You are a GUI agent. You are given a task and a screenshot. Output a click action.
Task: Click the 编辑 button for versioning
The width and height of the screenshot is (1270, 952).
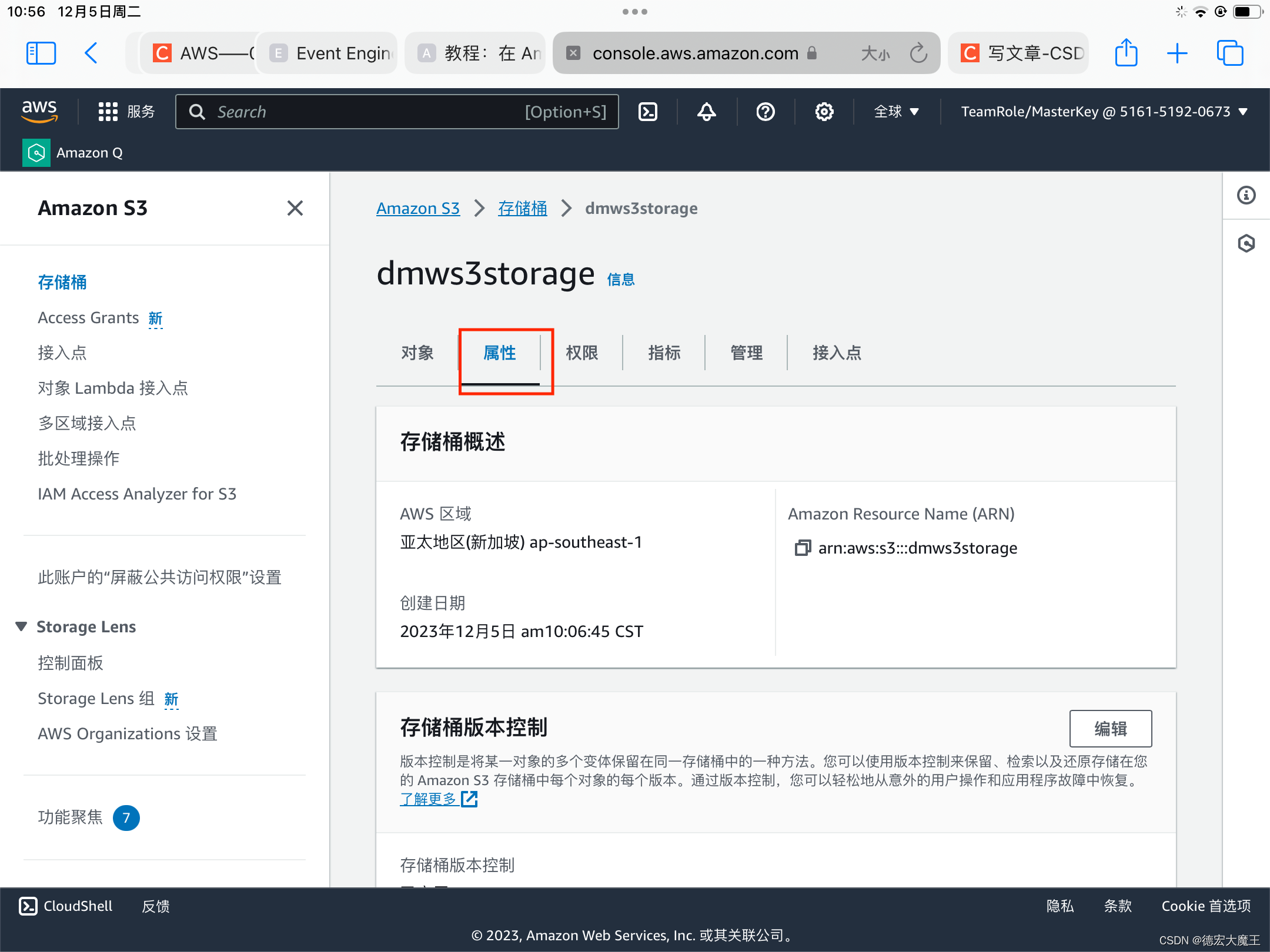[x=1111, y=729]
